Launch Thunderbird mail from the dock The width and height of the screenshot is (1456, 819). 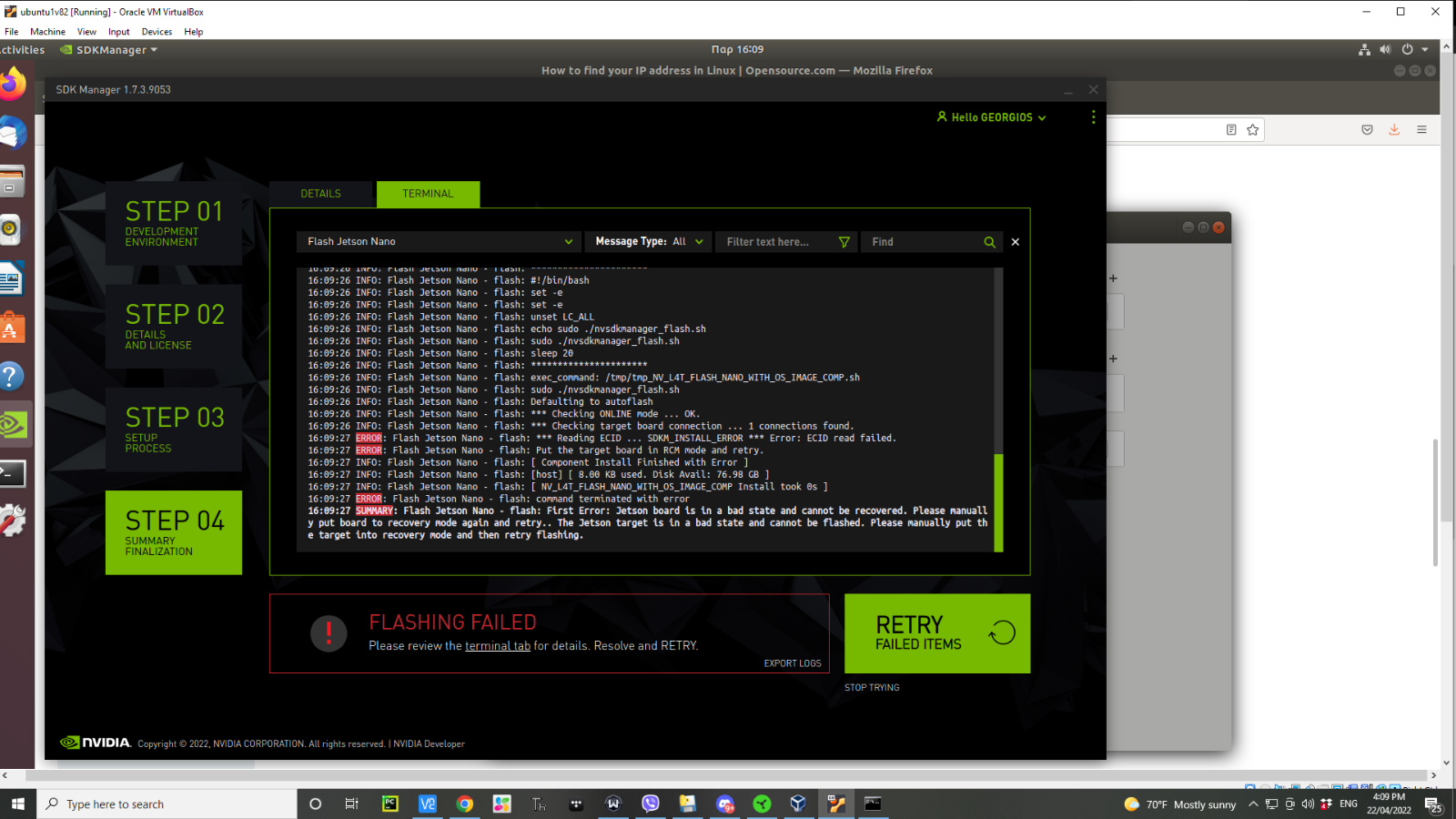coord(12,134)
